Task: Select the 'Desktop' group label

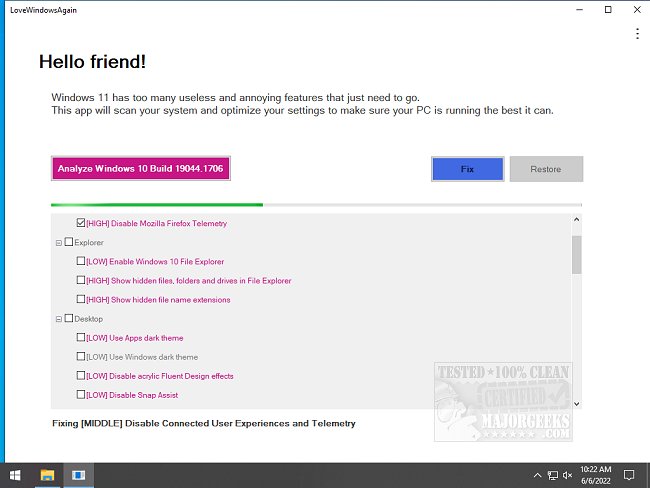Action: coord(89,319)
